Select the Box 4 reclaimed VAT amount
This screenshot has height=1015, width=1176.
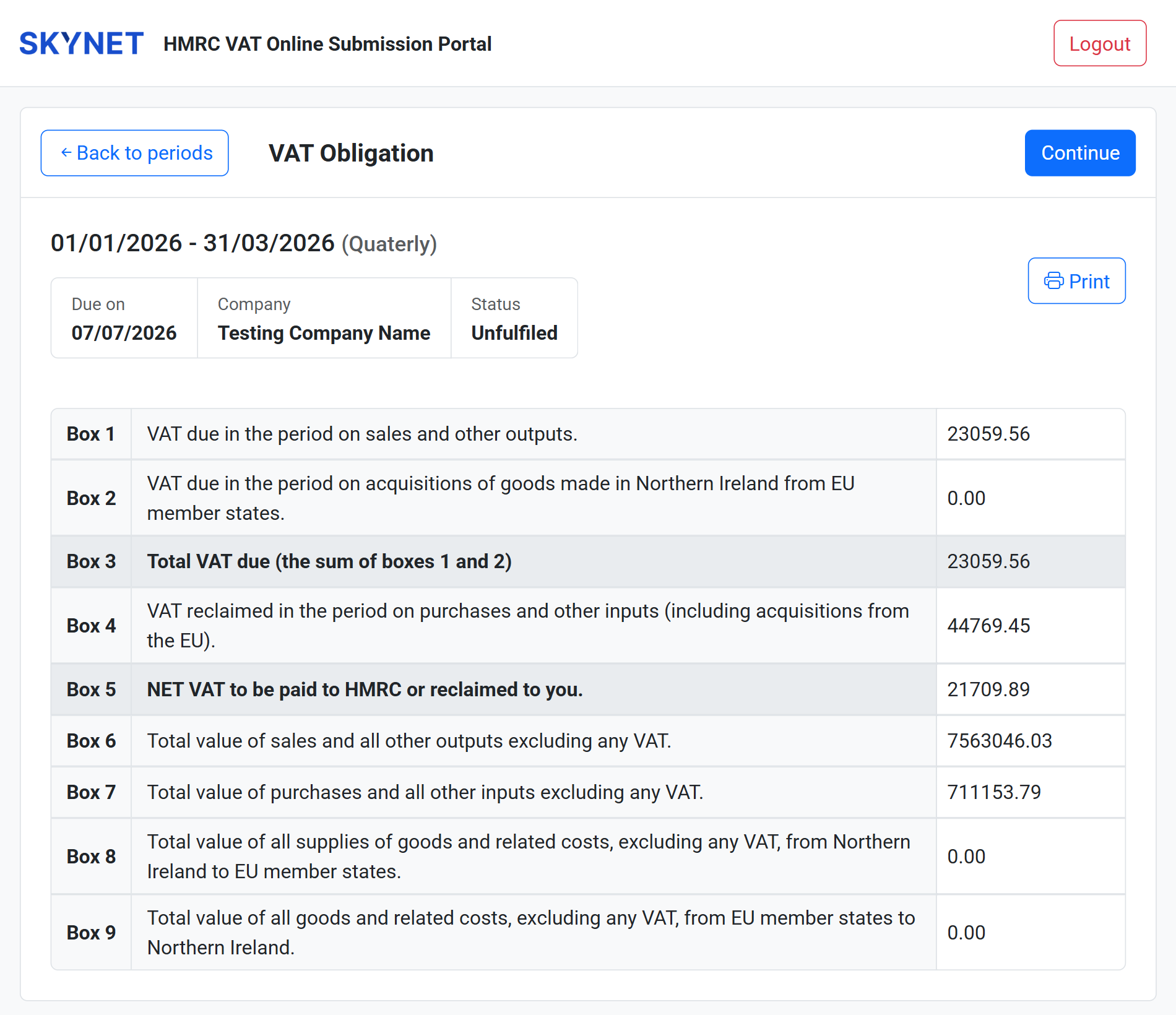click(988, 626)
